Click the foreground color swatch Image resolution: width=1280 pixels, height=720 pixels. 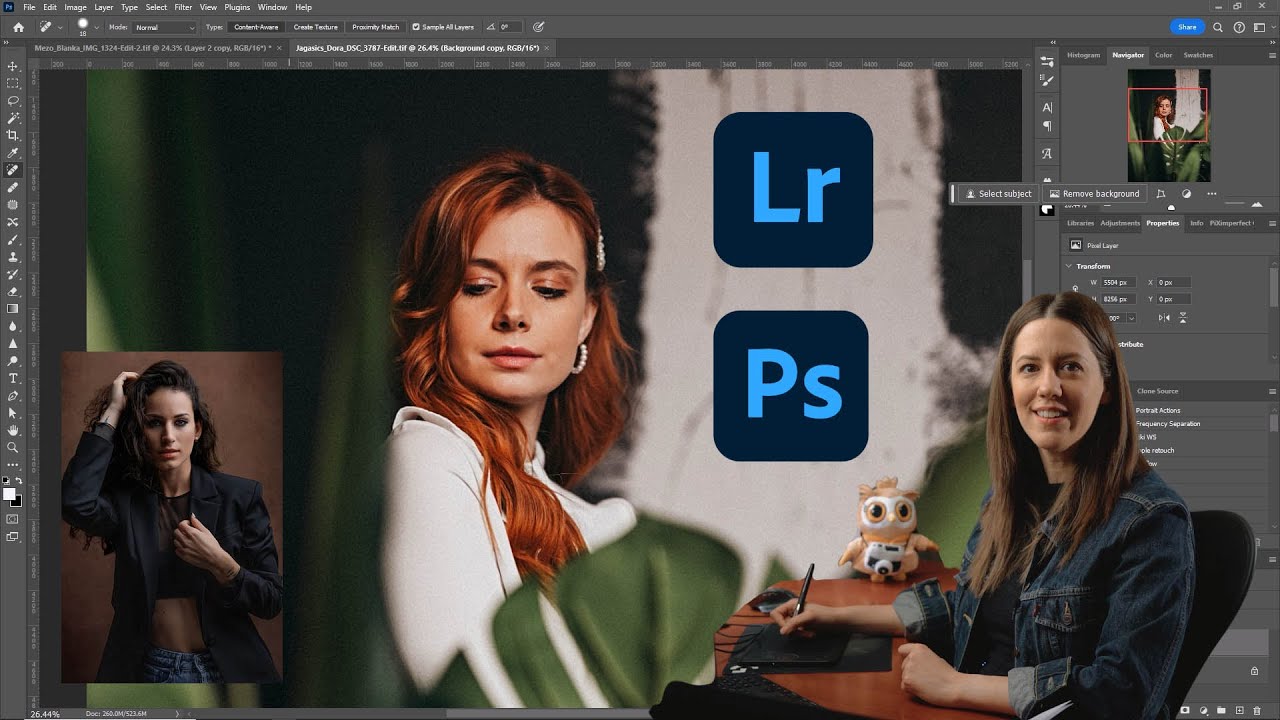coord(9,495)
